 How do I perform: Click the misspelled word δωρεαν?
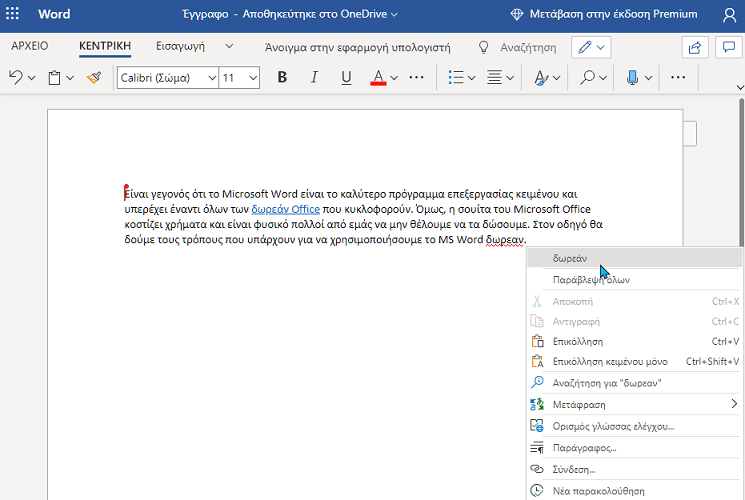[505, 240]
